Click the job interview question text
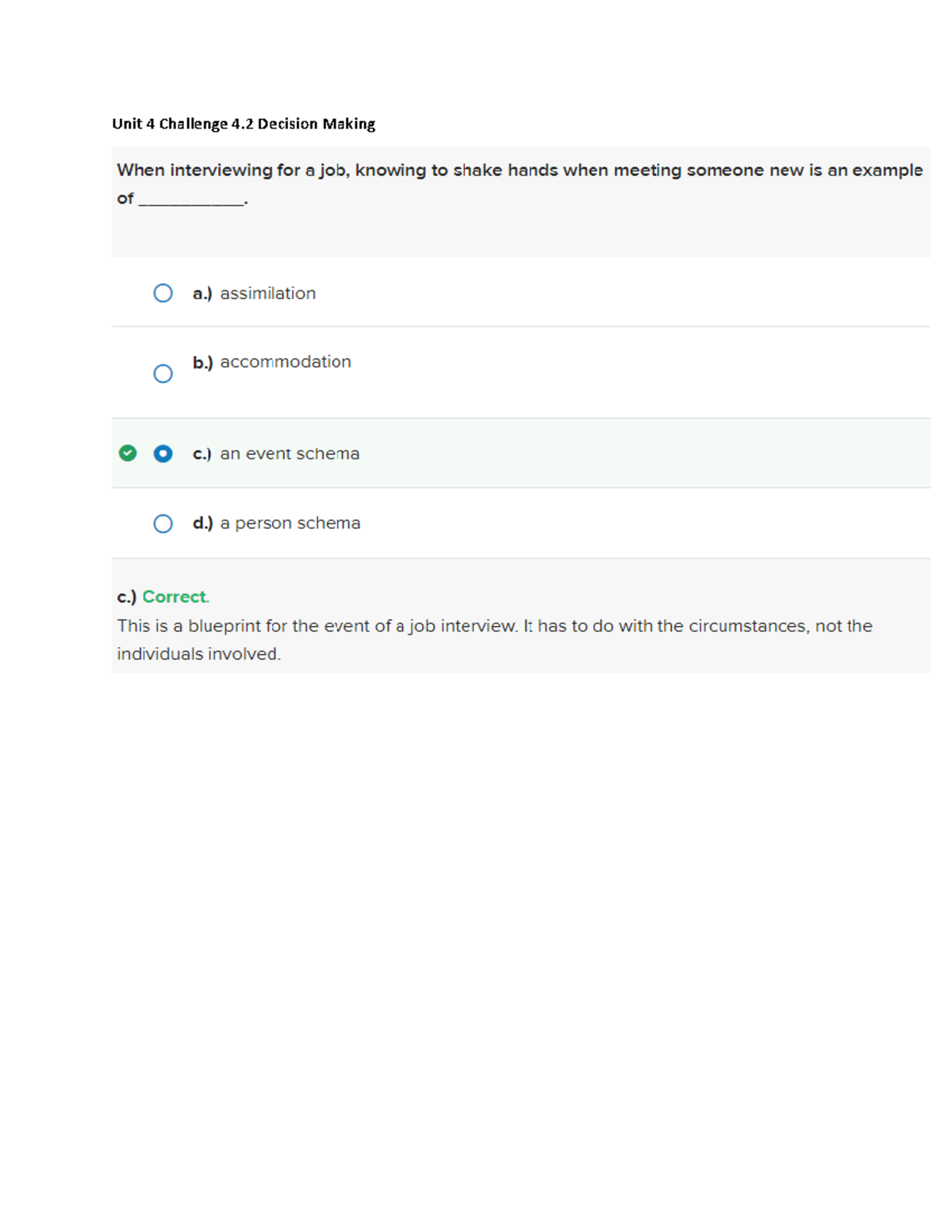This screenshot has width=952, height=1232. click(x=520, y=171)
